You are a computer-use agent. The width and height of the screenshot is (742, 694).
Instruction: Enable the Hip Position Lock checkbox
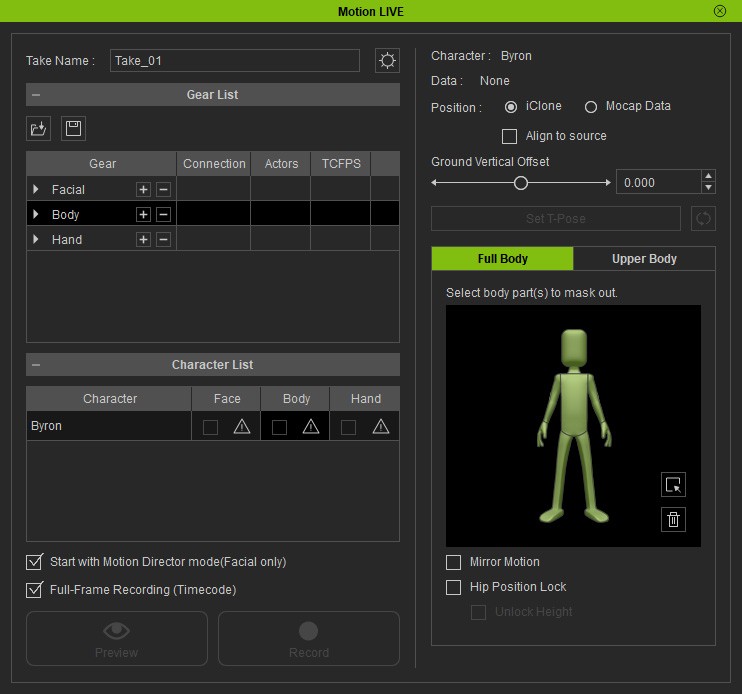(453, 588)
